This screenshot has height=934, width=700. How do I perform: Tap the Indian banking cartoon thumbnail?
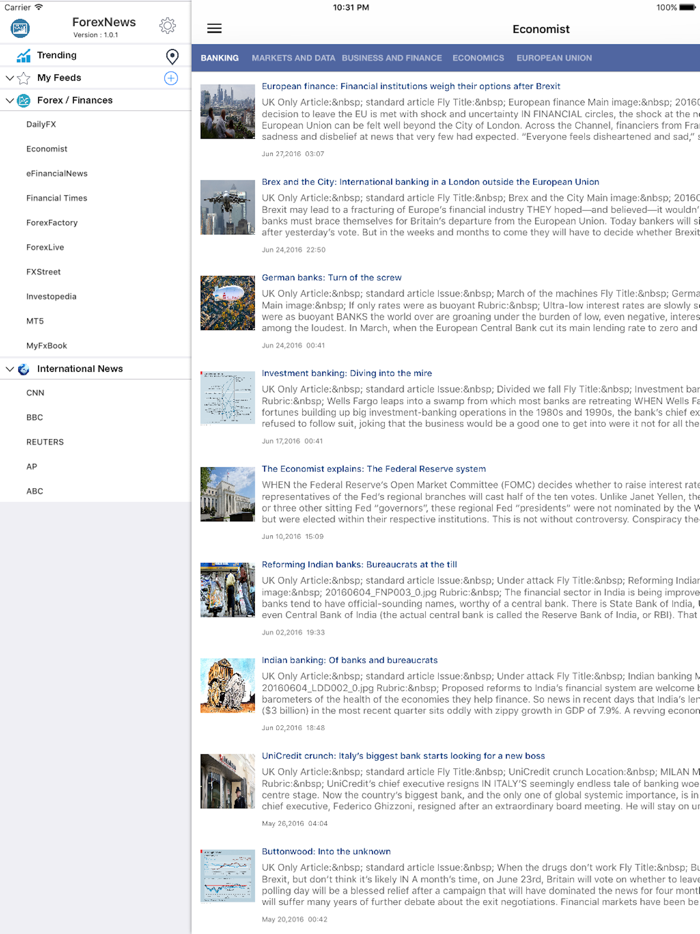(228, 686)
